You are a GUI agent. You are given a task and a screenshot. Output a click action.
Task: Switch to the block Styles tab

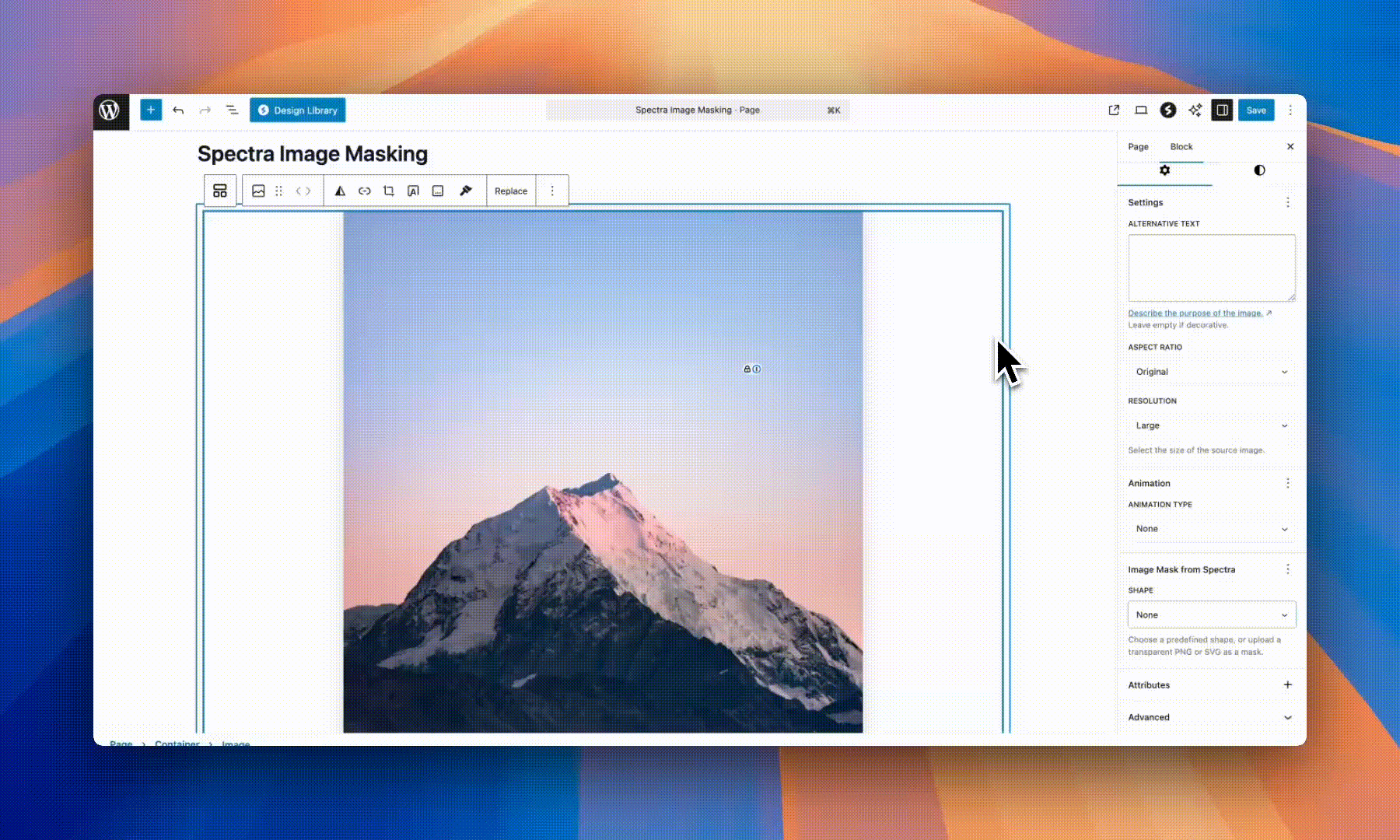(x=1258, y=170)
